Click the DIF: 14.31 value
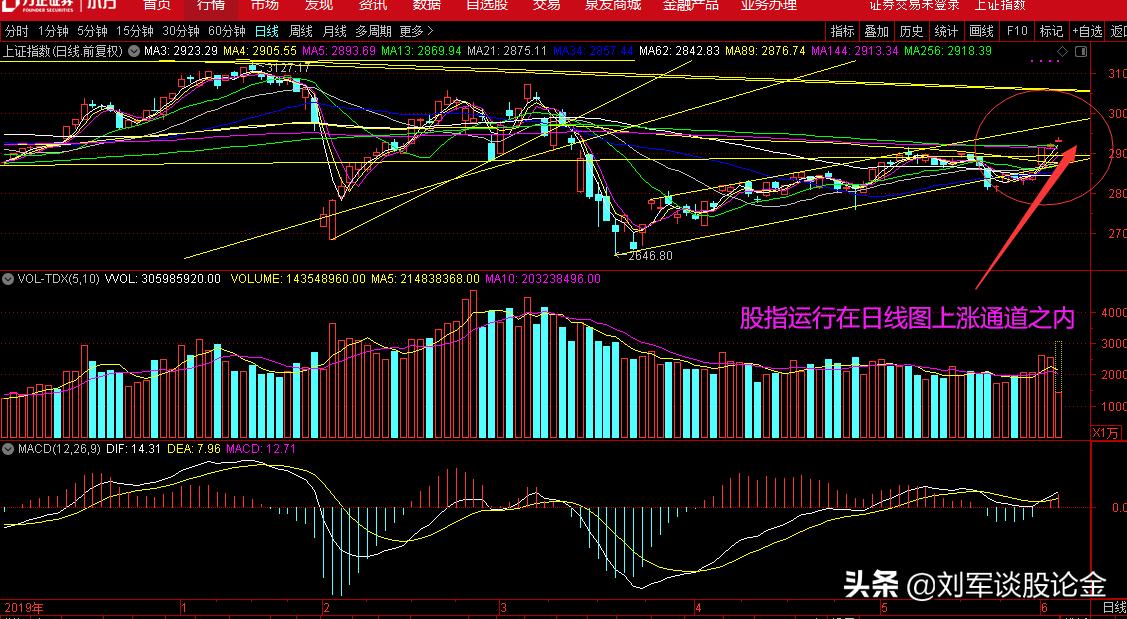The height and width of the screenshot is (619, 1127). tap(134, 449)
